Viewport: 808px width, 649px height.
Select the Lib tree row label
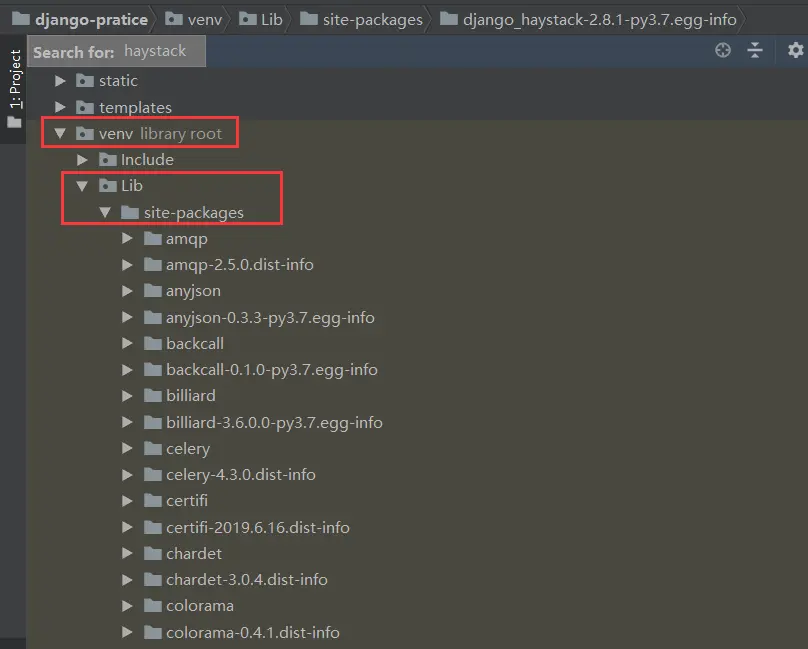pyautogui.click(x=131, y=186)
